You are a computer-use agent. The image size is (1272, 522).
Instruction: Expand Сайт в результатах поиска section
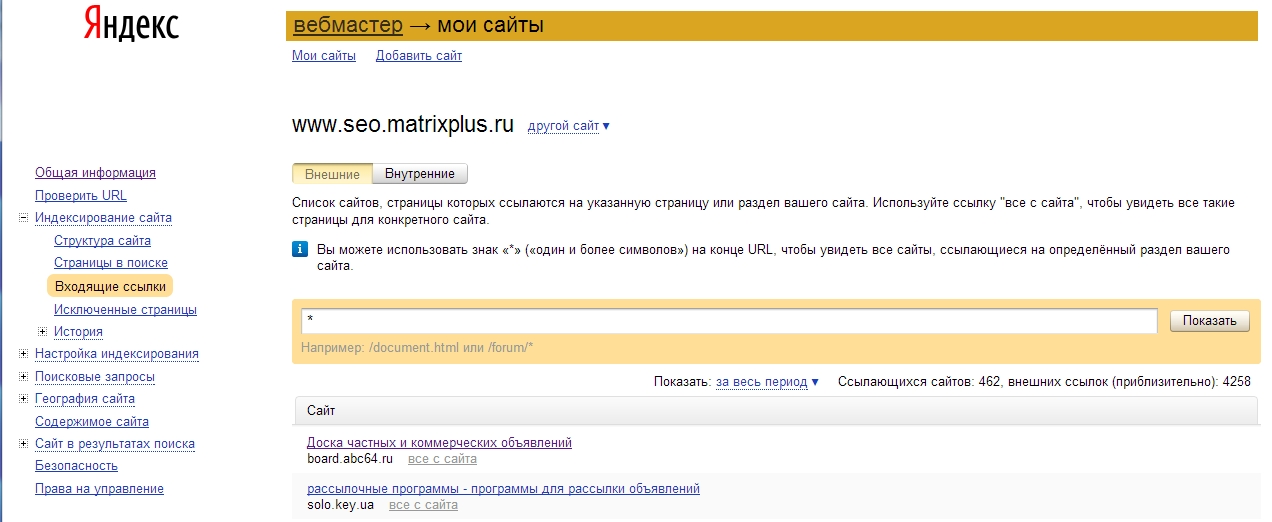23,443
